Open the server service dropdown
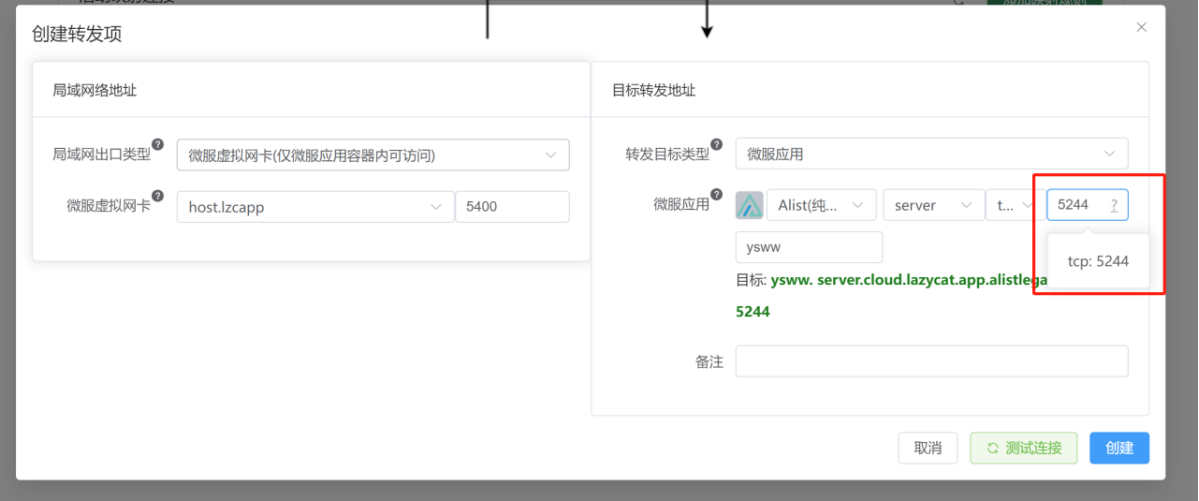The image size is (1199, 501). [934, 205]
